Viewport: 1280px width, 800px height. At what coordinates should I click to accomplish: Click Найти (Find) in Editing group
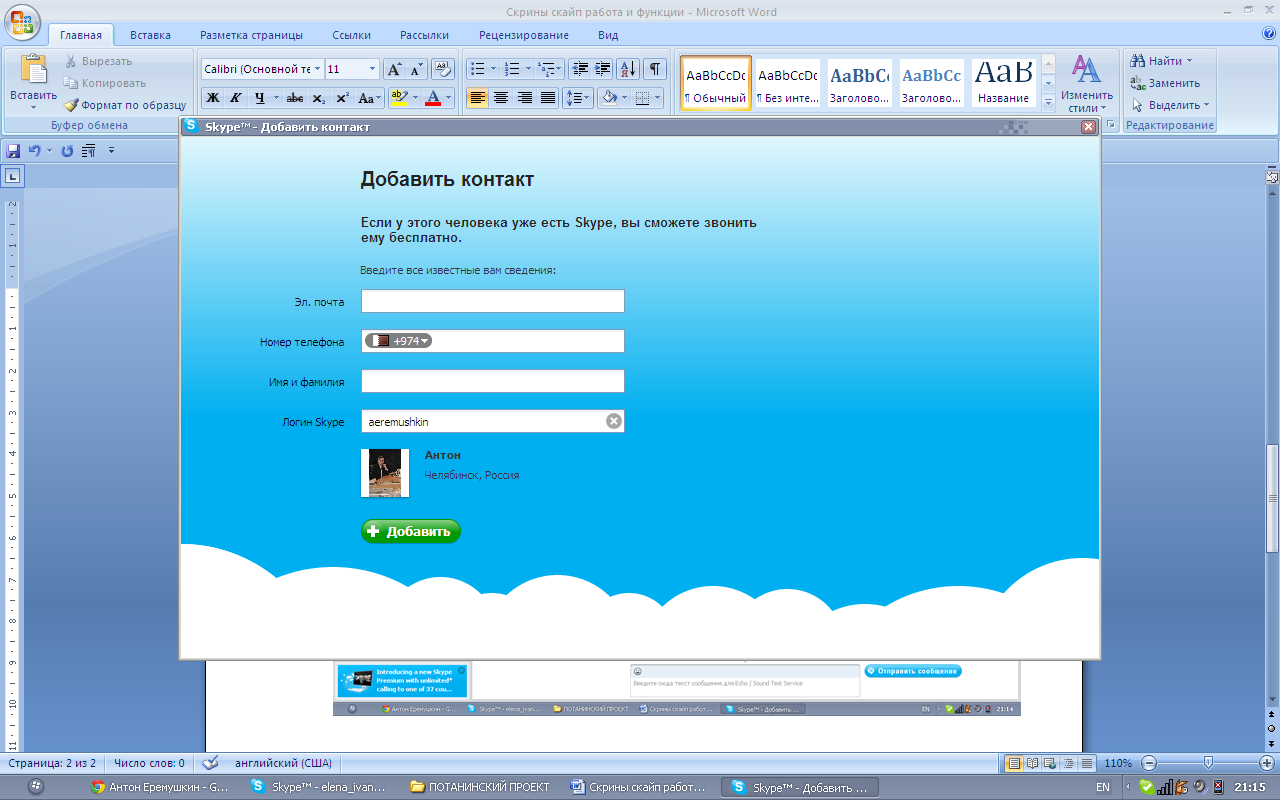(1161, 61)
